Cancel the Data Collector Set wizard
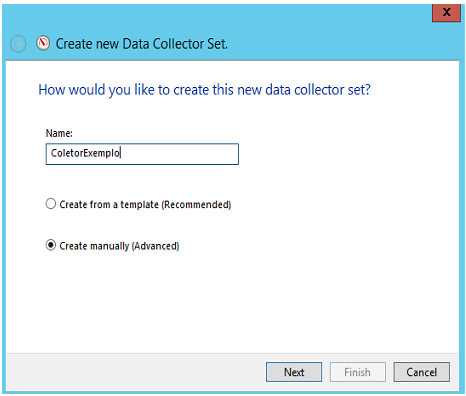 (x=421, y=372)
